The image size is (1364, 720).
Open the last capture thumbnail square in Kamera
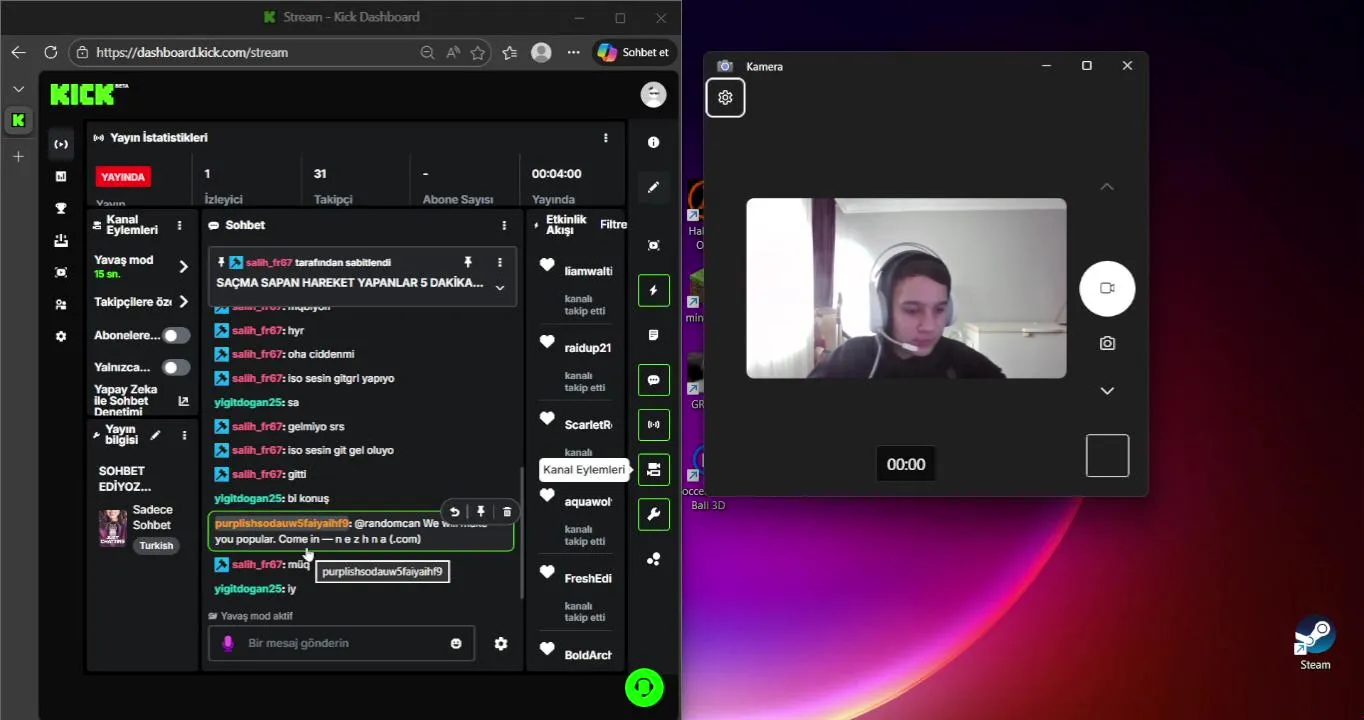[x=1107, y=456]
